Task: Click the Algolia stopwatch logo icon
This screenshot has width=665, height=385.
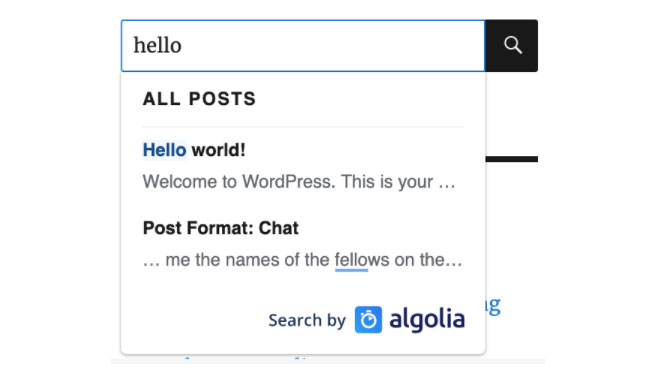Action: tap(368, 320)
